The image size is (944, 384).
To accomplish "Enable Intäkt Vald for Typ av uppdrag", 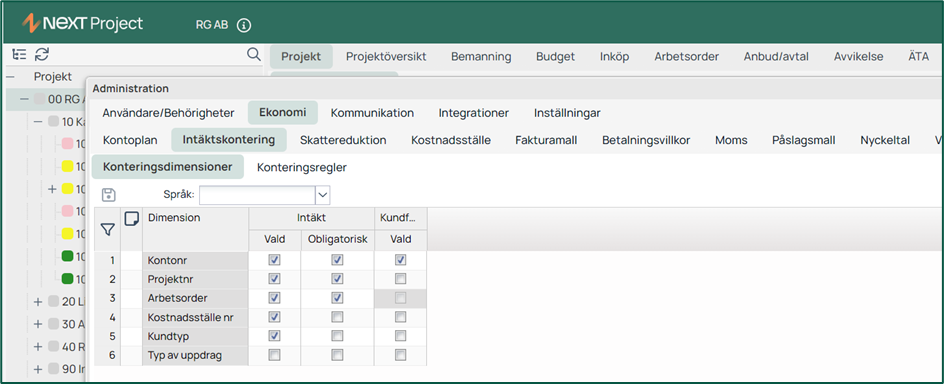I will coord(275,355).
